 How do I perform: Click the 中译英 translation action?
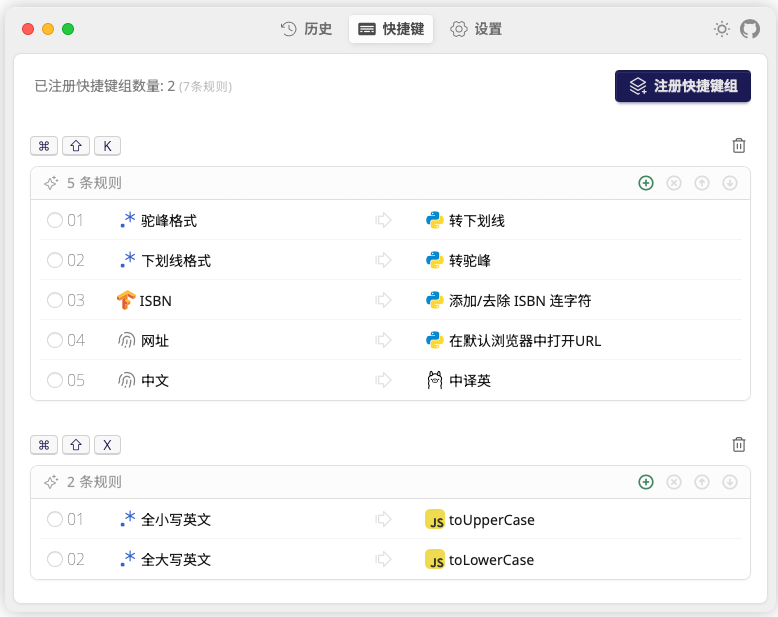click(469, 380)
